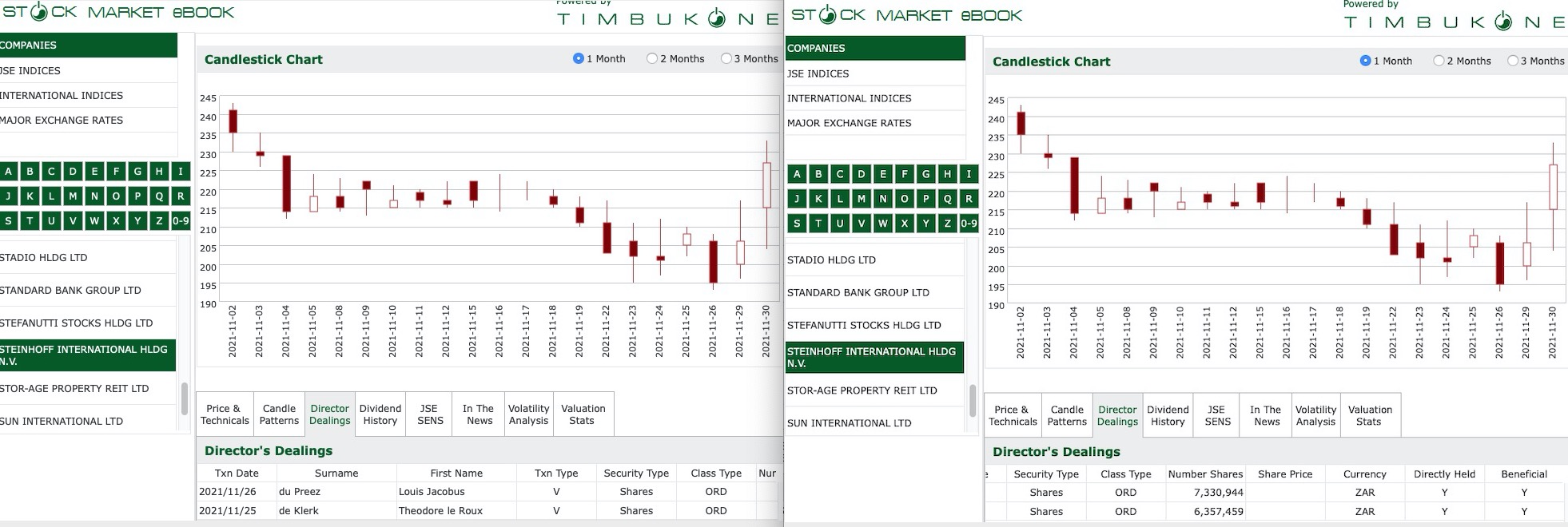Switch to Volatility Analysis tab in right window
Viewport: 1568px width, 527px height.
coord(1315,415)
